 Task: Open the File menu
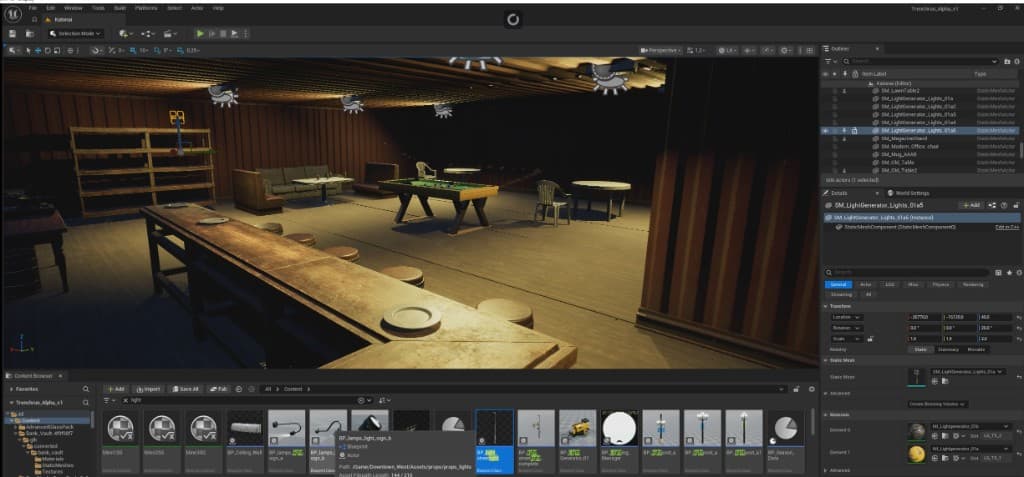[33, 8]
